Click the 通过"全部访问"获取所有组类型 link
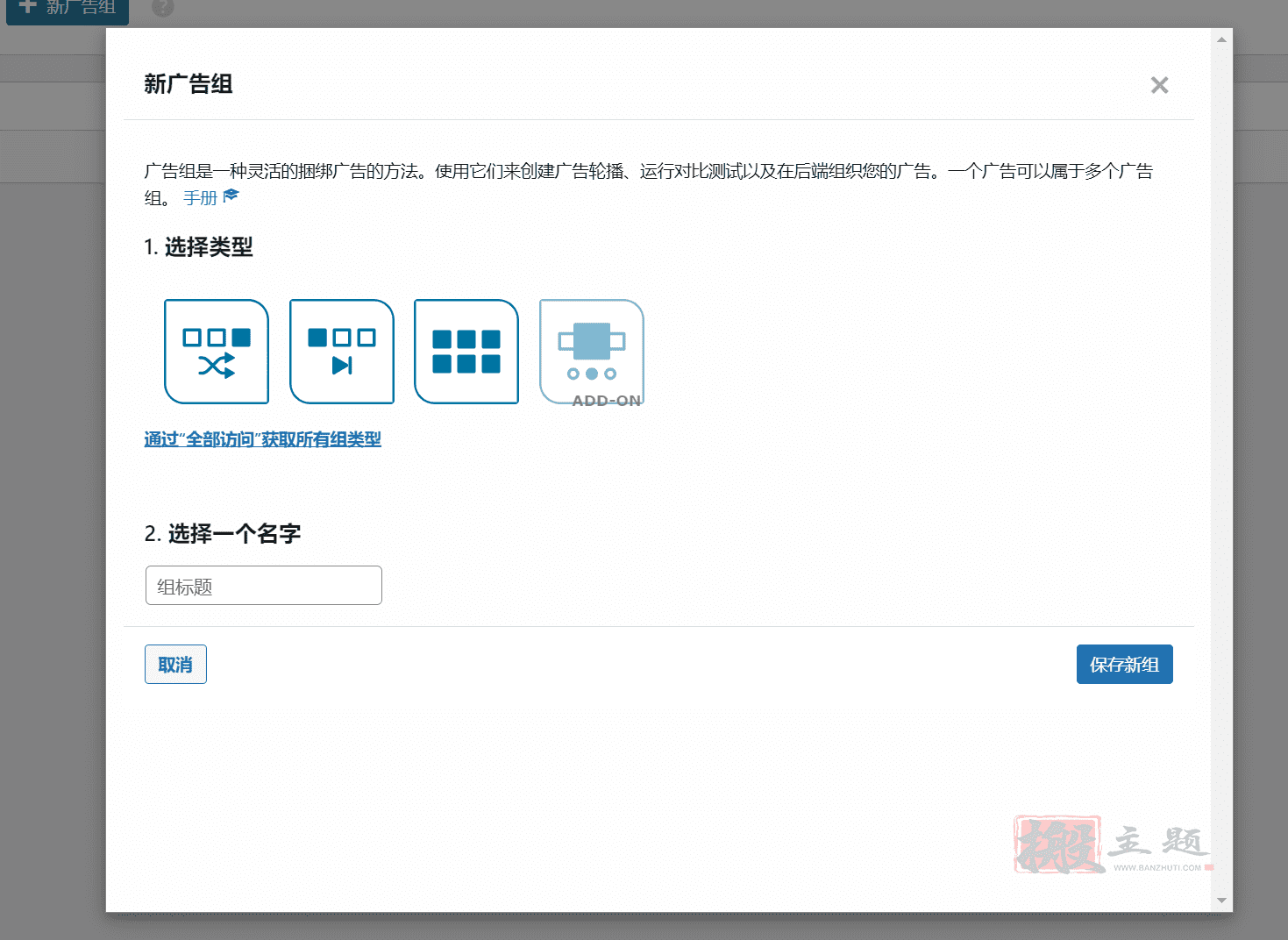 pyautogui.click(x=262, y=439)
